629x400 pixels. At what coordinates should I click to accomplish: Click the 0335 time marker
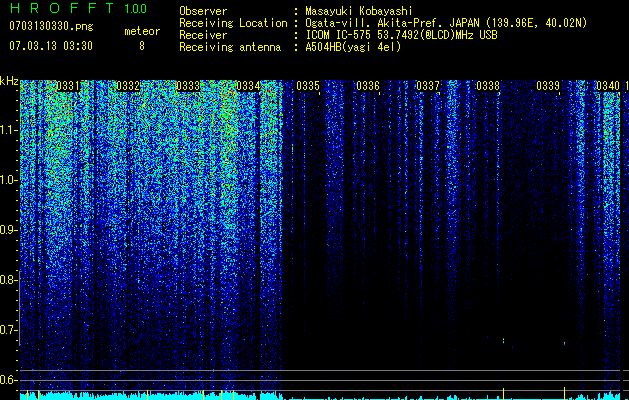pos(308,86)
